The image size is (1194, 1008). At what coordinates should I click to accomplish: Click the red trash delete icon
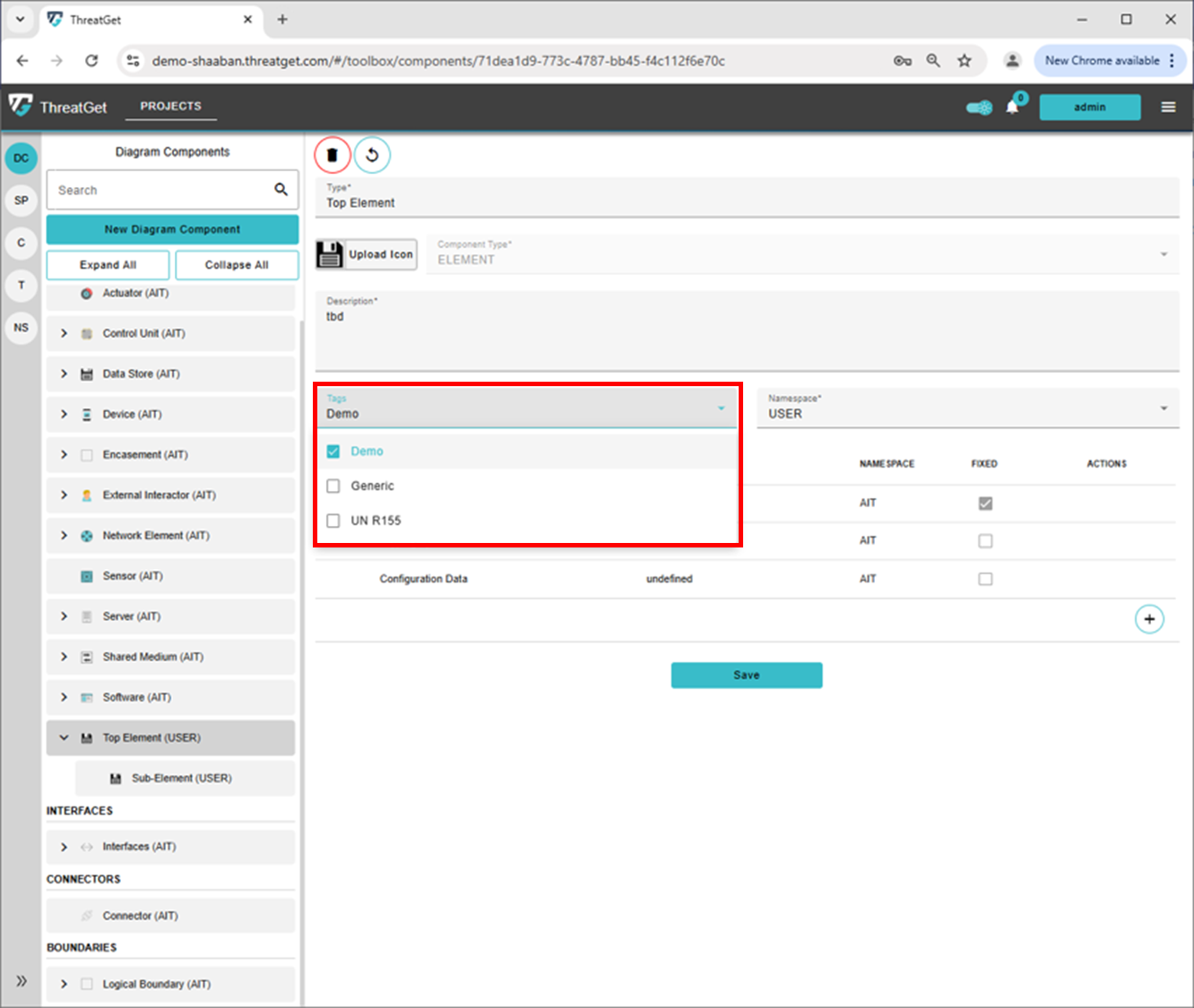coord(332,155)
